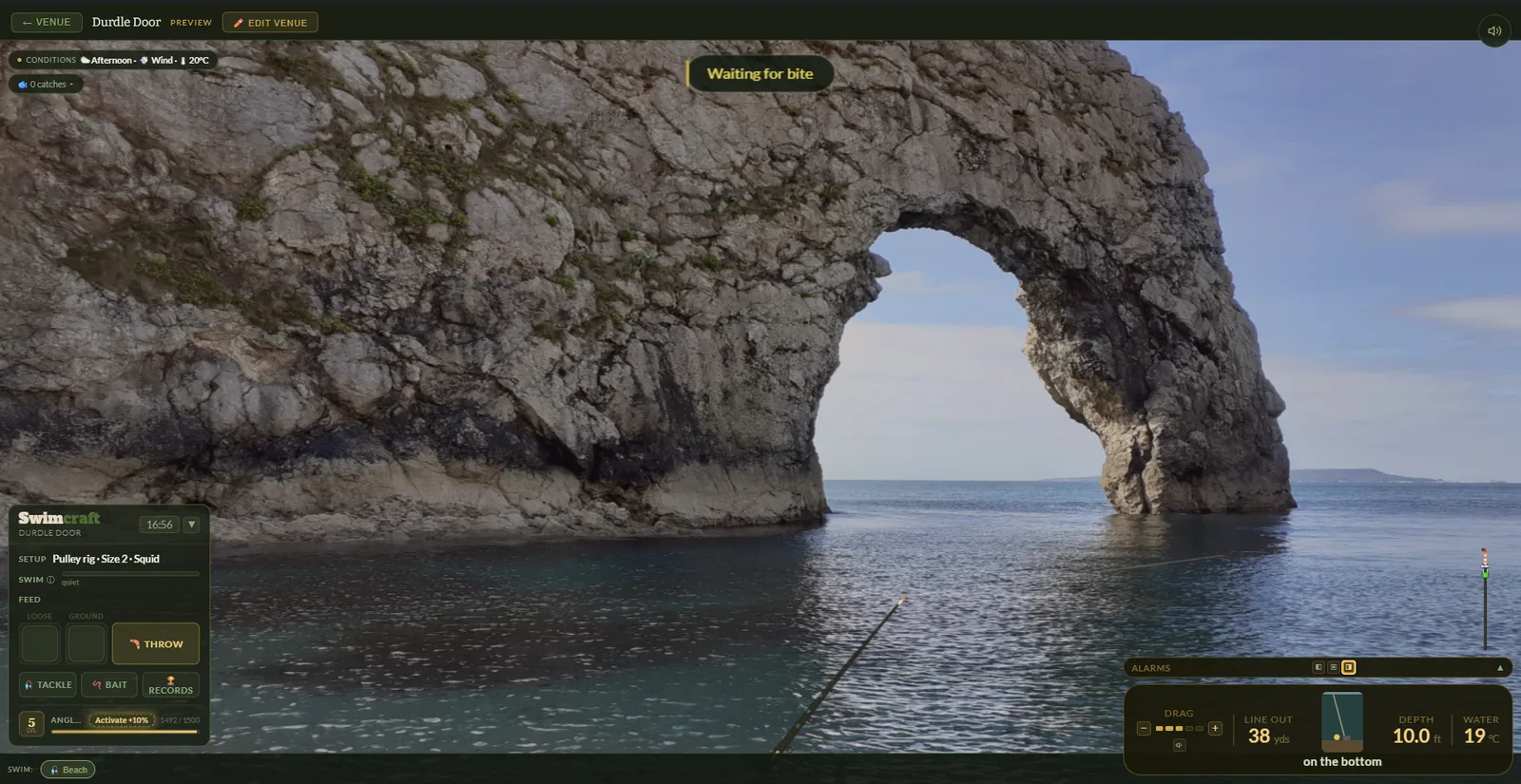Click the level 5 badge
Screen dimensions: 1521x784
31,723
